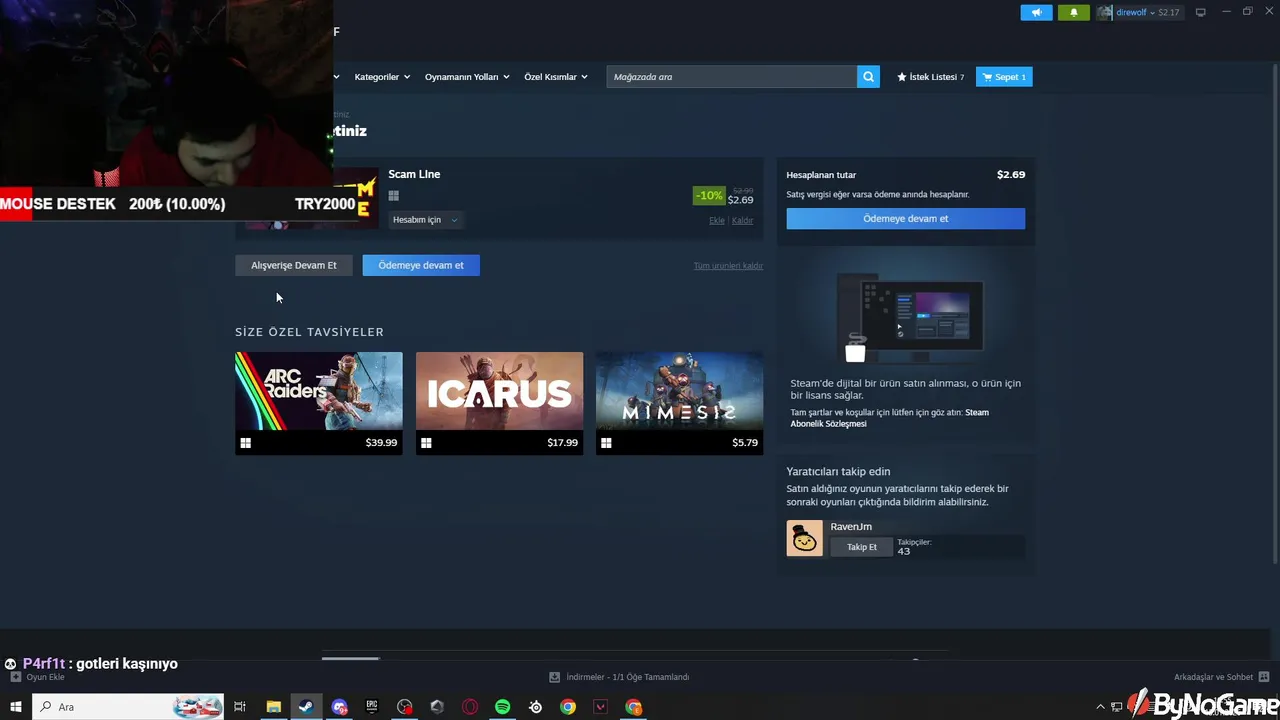Click the taskbar Ara search box
Image resolution: width=1280 pixels, height=720 pixels.
[127, 707]
